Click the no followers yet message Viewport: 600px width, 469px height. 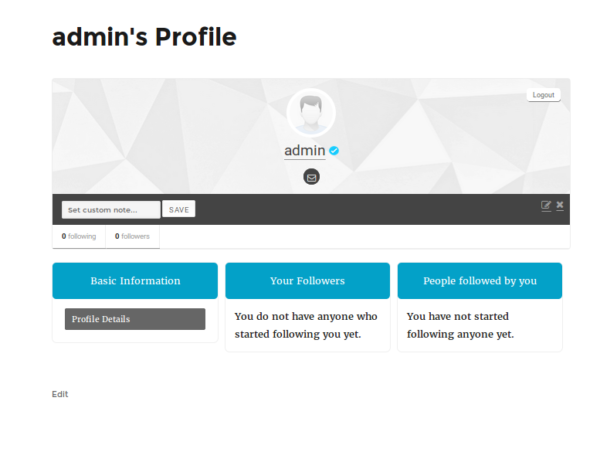tap(305, 325)
